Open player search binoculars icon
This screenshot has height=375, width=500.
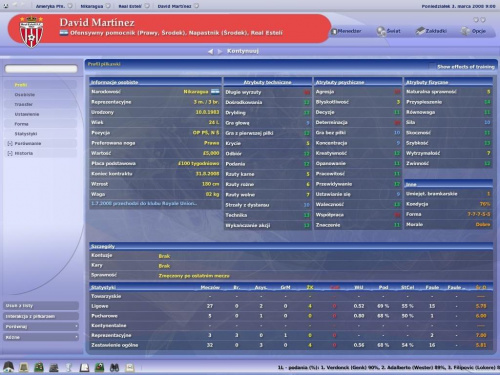(x=114, y=367)
